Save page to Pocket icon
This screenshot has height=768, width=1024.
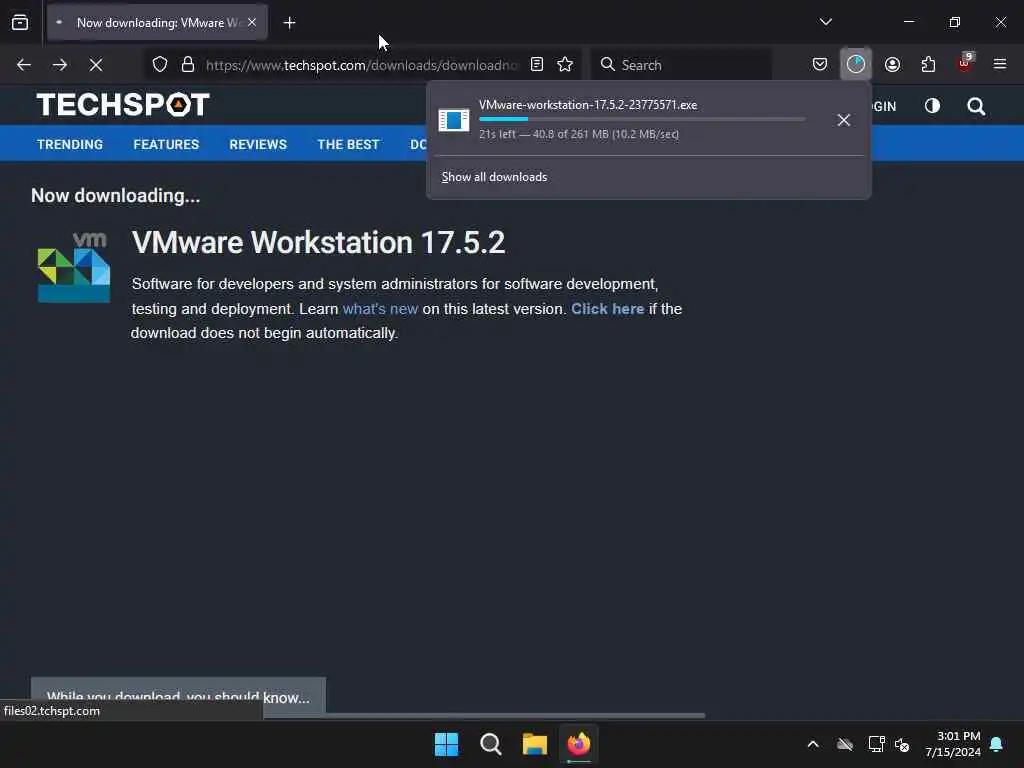[820, 65]
